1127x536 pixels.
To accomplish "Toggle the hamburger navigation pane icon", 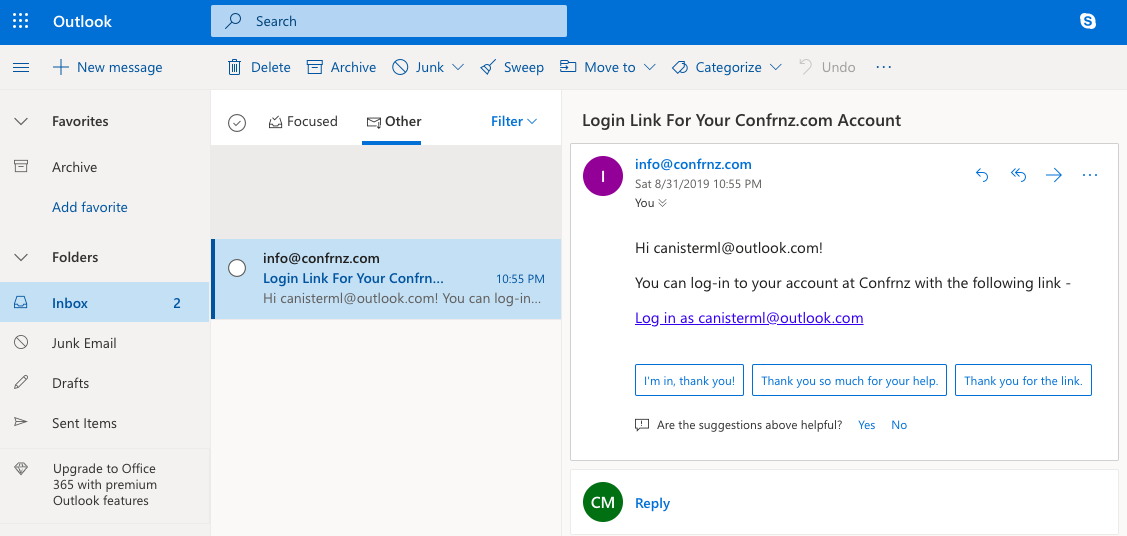I will pyautogui.click(x=22, y=68).
